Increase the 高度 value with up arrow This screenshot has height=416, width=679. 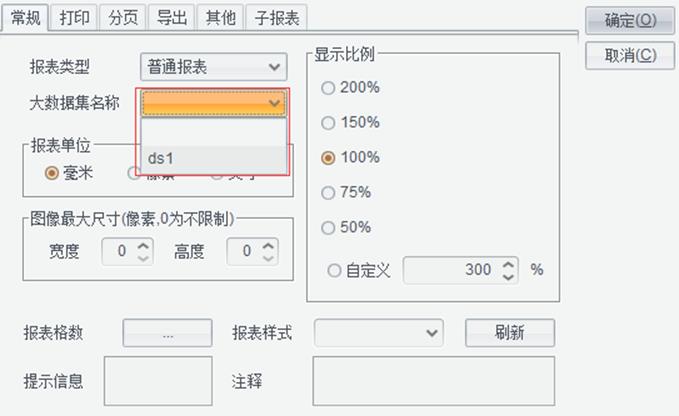268,246
